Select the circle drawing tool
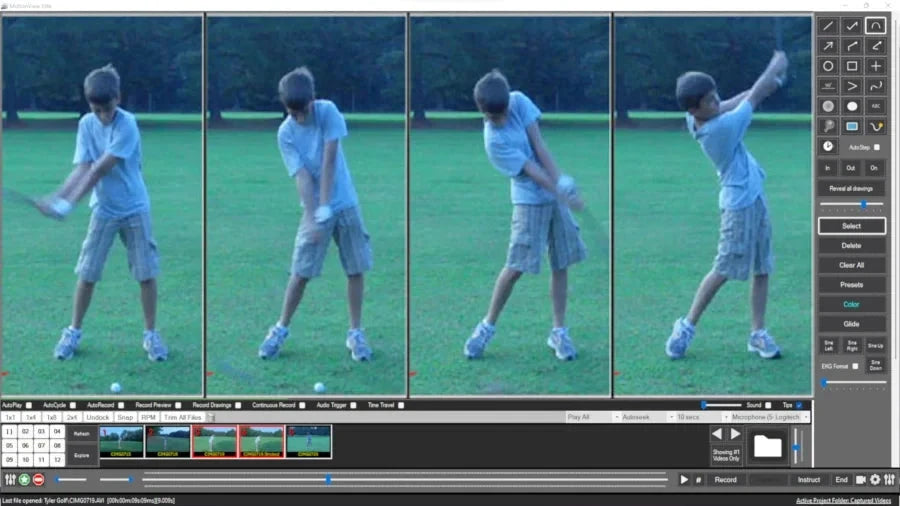 [828, 66]
